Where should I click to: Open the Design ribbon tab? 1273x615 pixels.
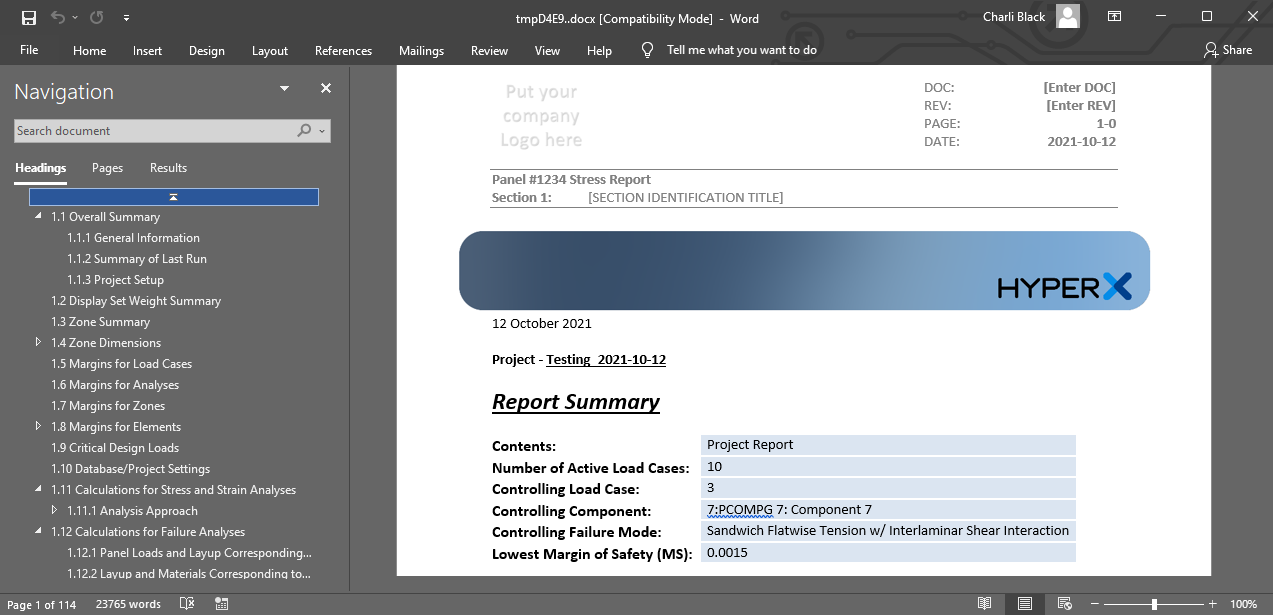[207, 50]
